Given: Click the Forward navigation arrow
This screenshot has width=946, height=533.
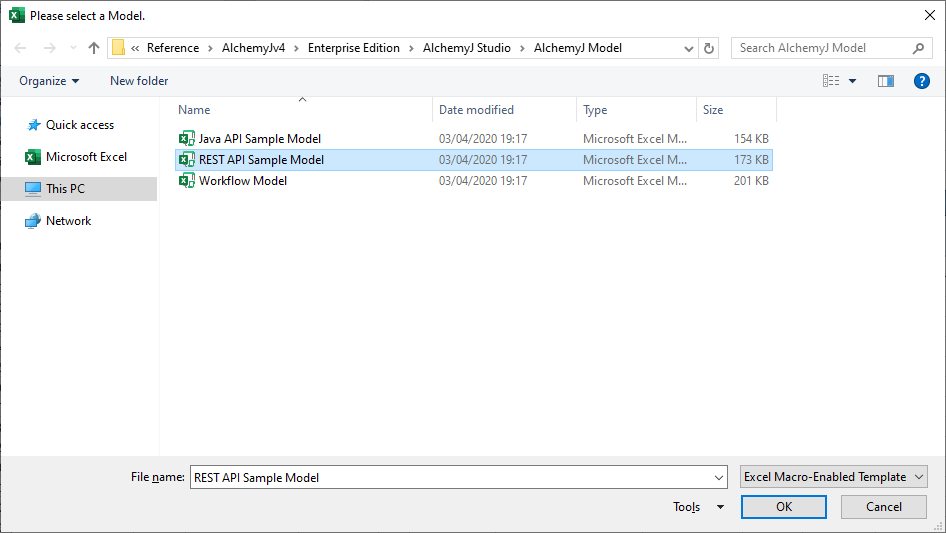Looking at the screenshot, I should click(49, 48).
